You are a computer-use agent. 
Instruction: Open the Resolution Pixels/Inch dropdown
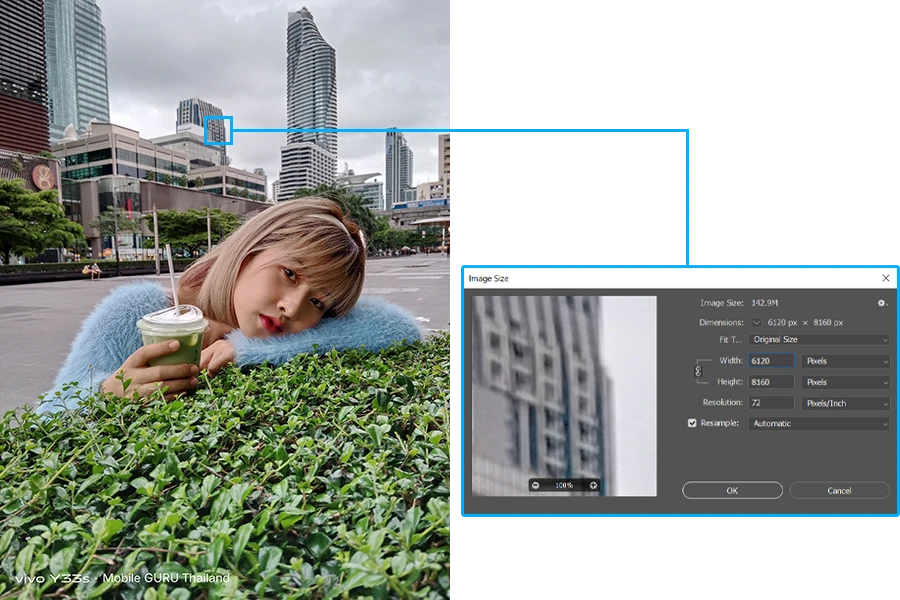coord(845,403)
